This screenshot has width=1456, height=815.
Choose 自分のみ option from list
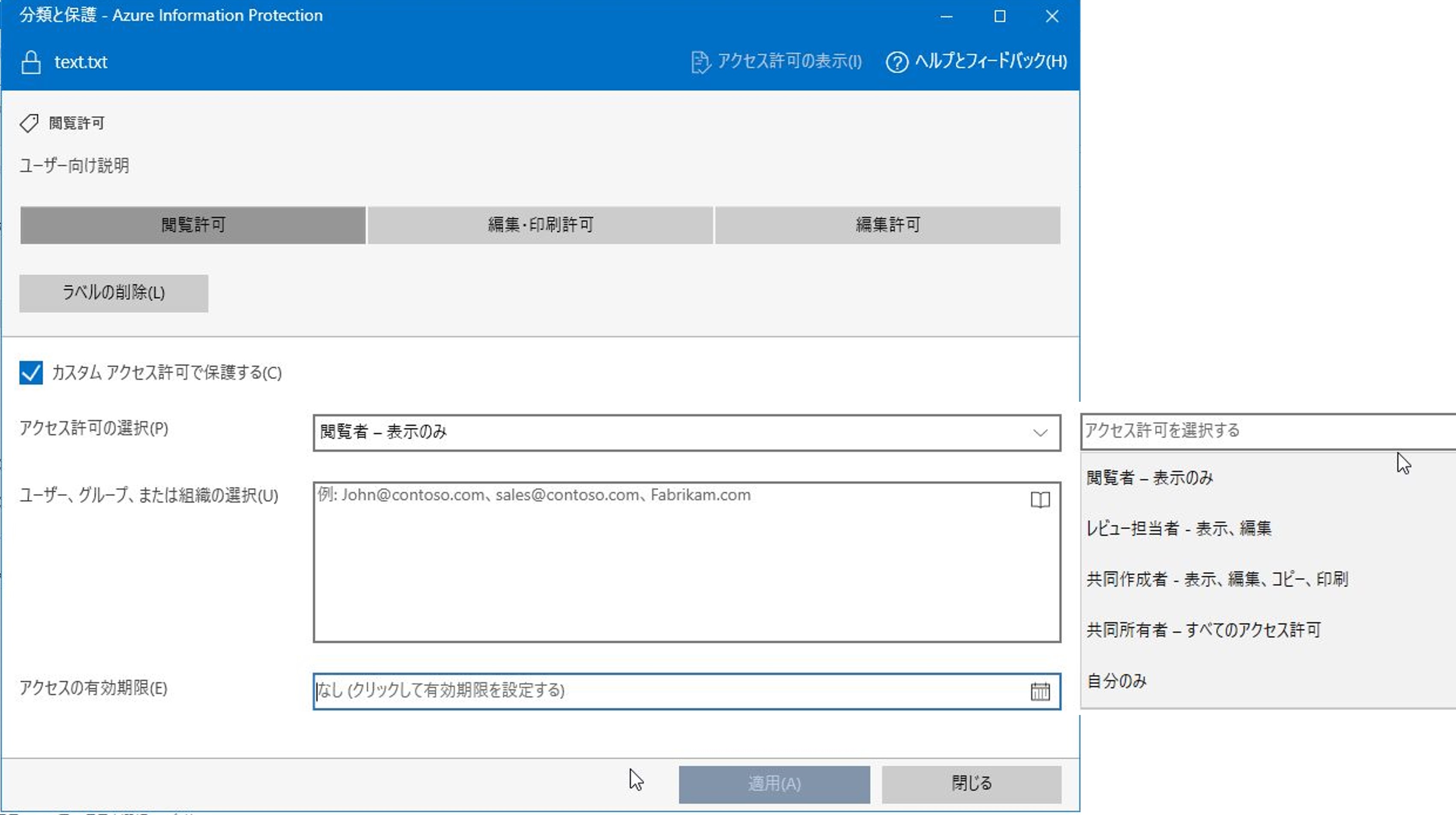coord(1268,681)
